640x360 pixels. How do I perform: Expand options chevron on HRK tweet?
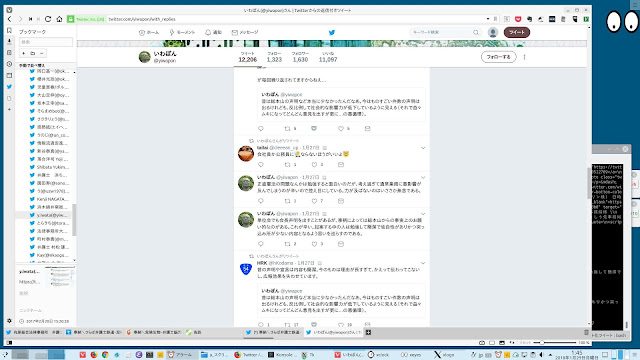tap(423, 263)
